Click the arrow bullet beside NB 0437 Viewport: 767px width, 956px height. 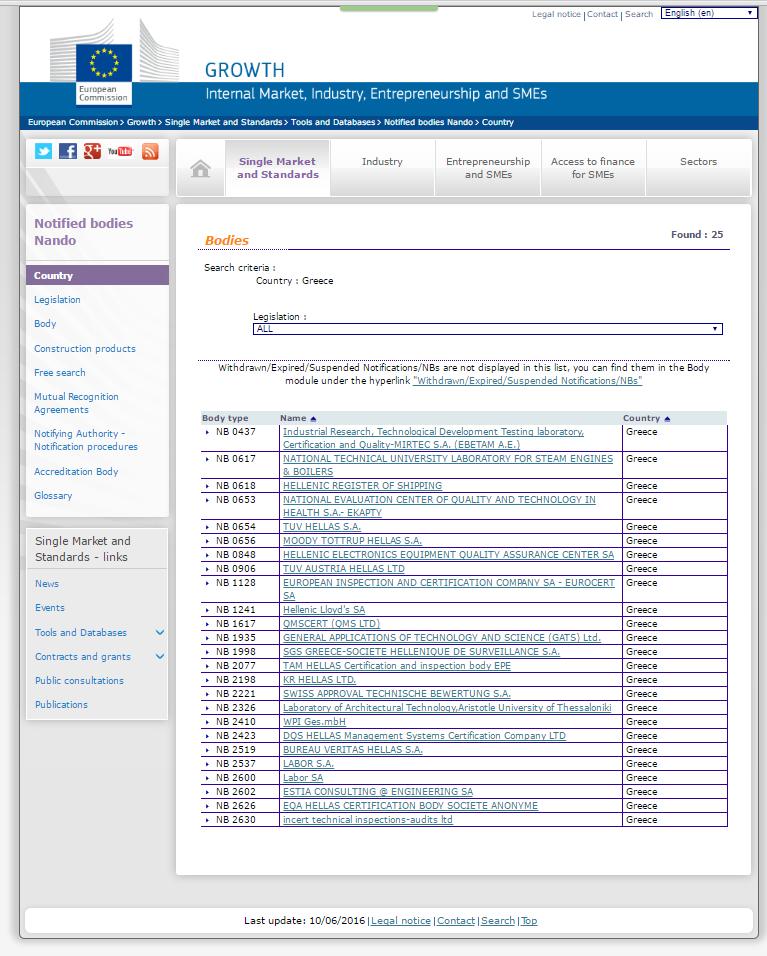click(x=207, y=432)
